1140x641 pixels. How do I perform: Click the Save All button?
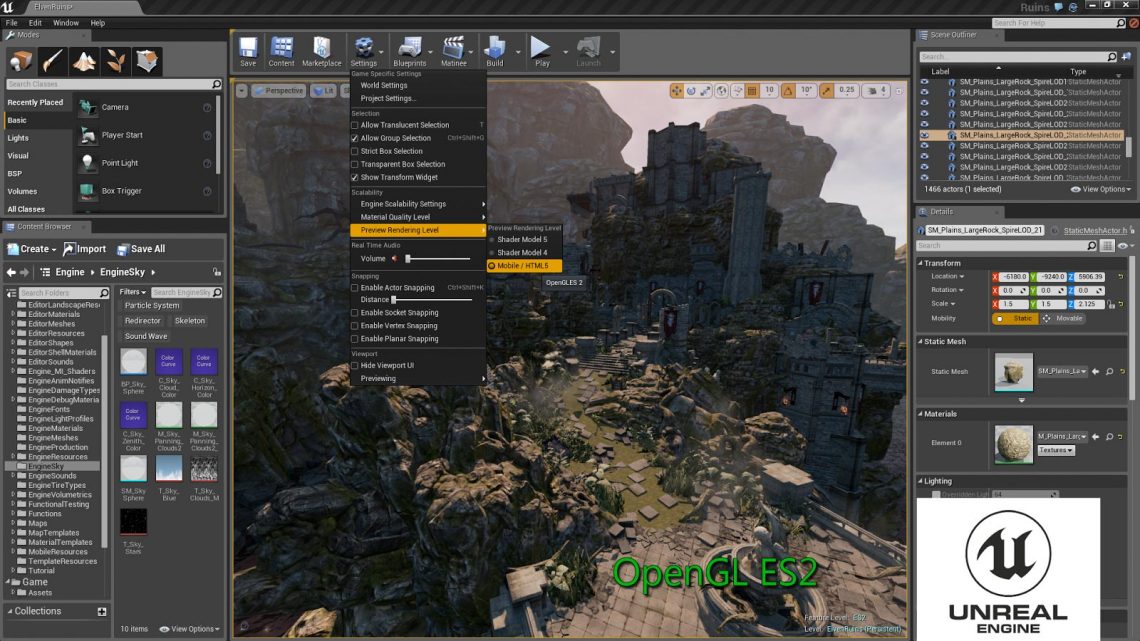[142, 249]
